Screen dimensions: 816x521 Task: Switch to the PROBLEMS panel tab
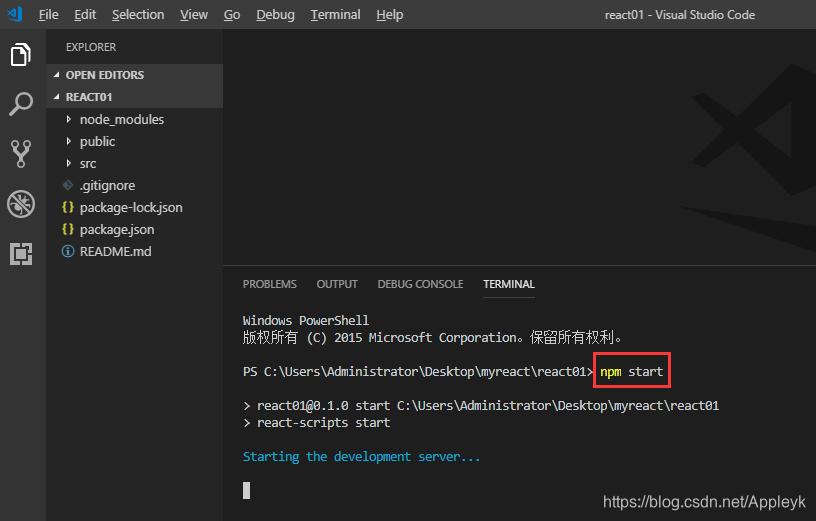(270, 284)
